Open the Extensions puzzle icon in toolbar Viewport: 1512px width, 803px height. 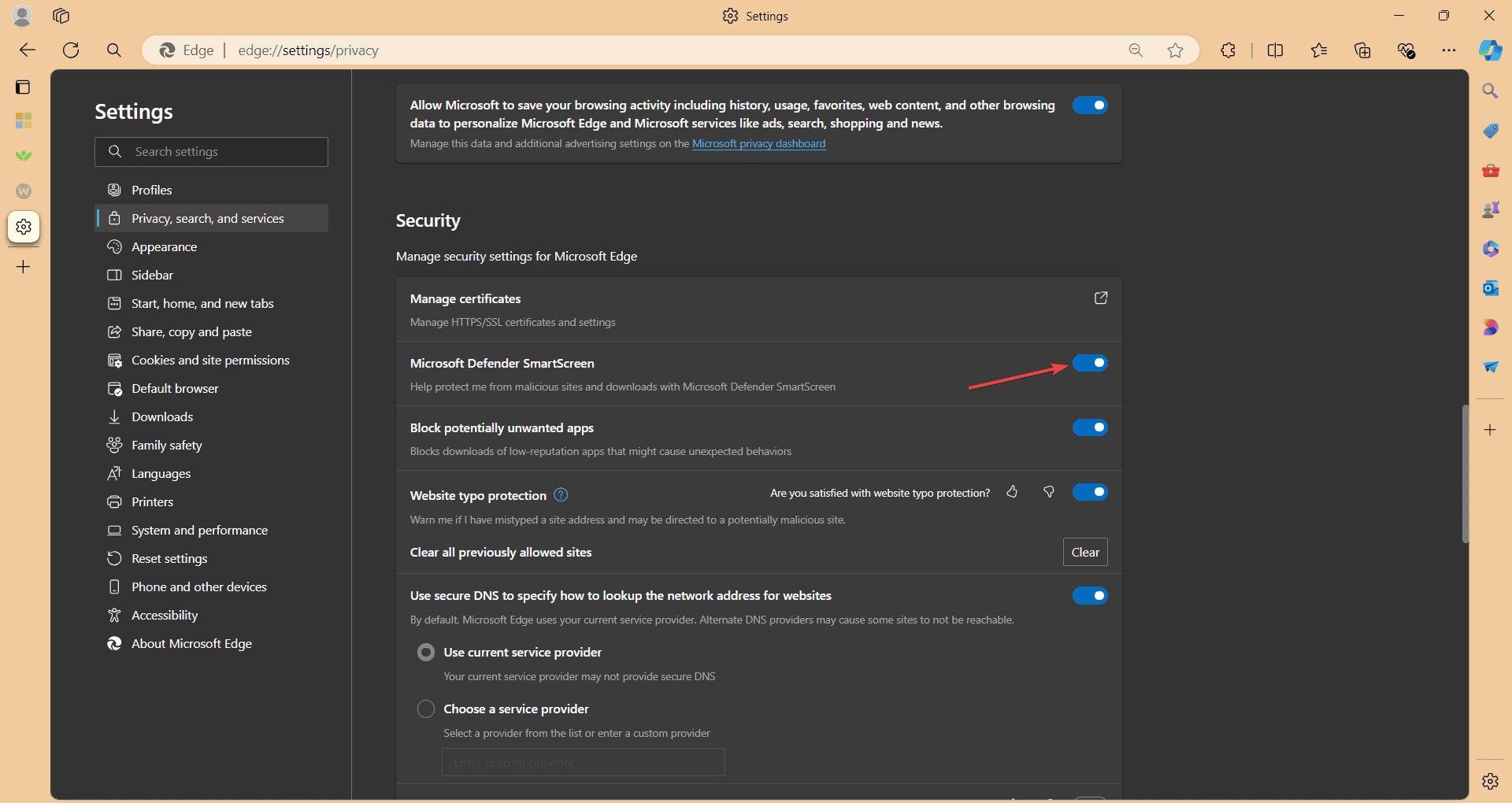1228,50
